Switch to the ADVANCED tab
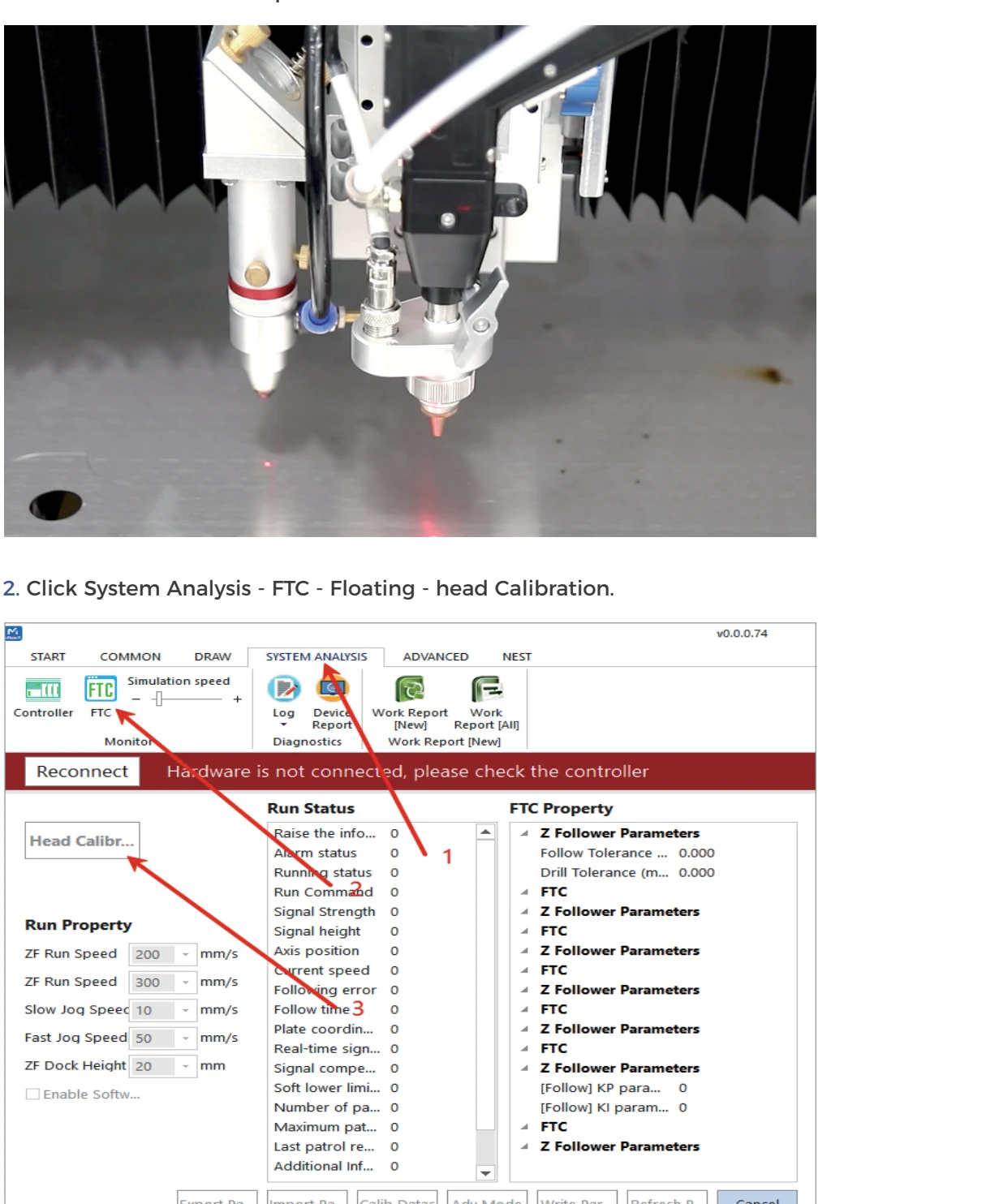The width and height of the screenshot is (999, 1204). click(436, 656)
